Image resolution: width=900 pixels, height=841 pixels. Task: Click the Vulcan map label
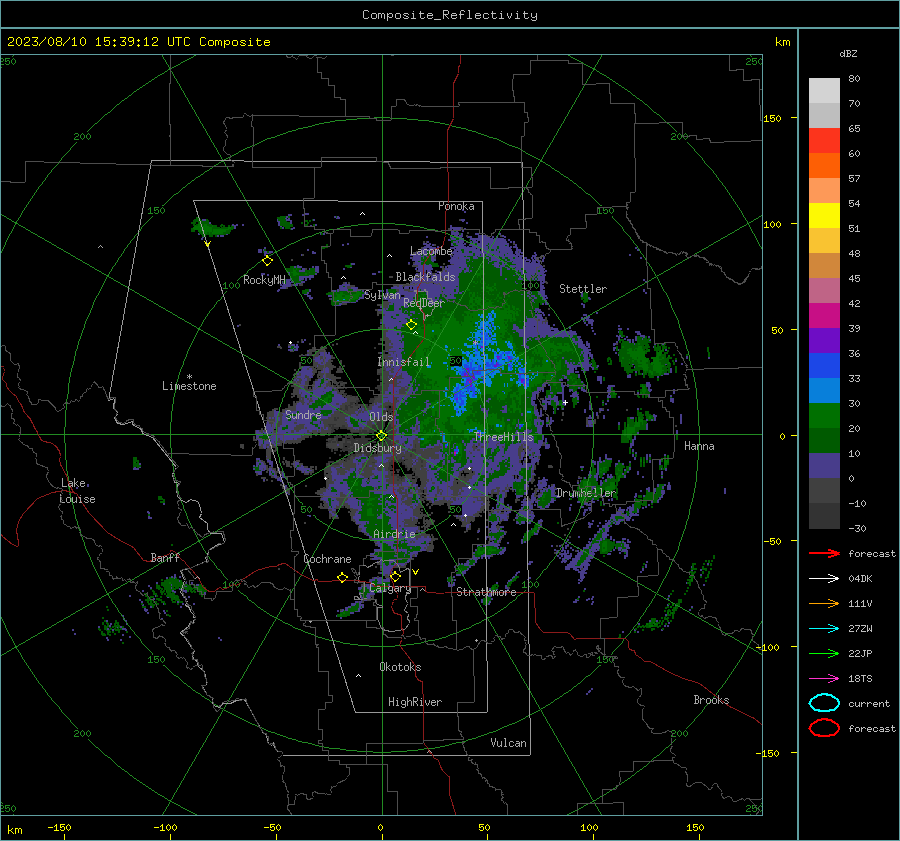pyautogui.click(x=508, y=743)
